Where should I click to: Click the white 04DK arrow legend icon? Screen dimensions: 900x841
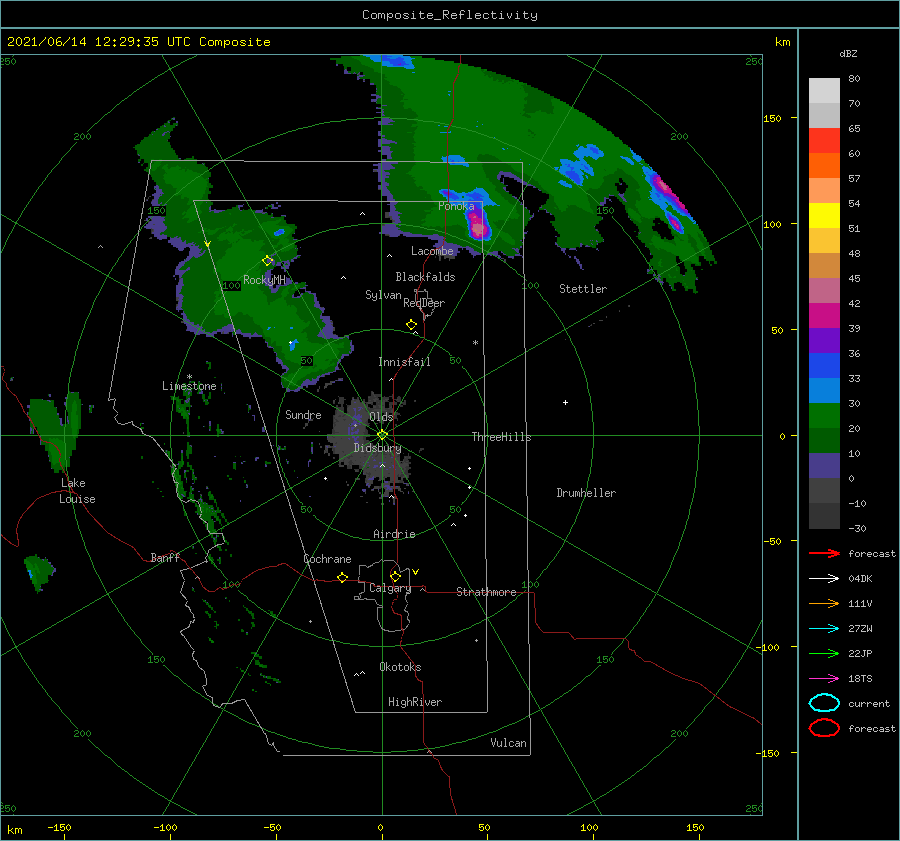(824, 578)
